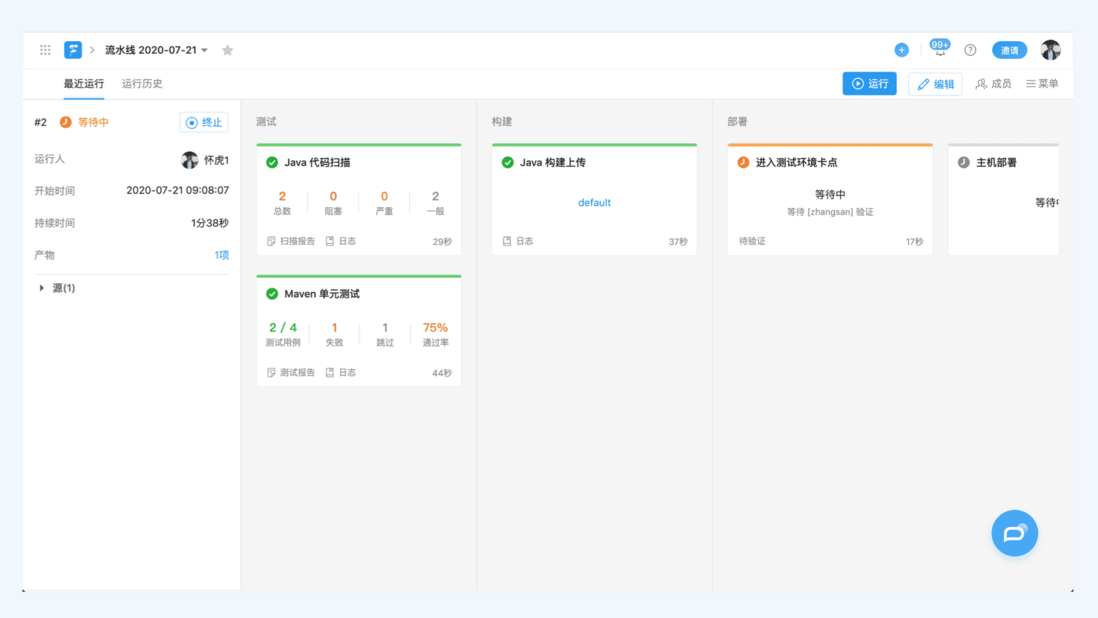Open the help question mark icon
The height and width of the screenshot is (618, 1098).
pos(970,50)
